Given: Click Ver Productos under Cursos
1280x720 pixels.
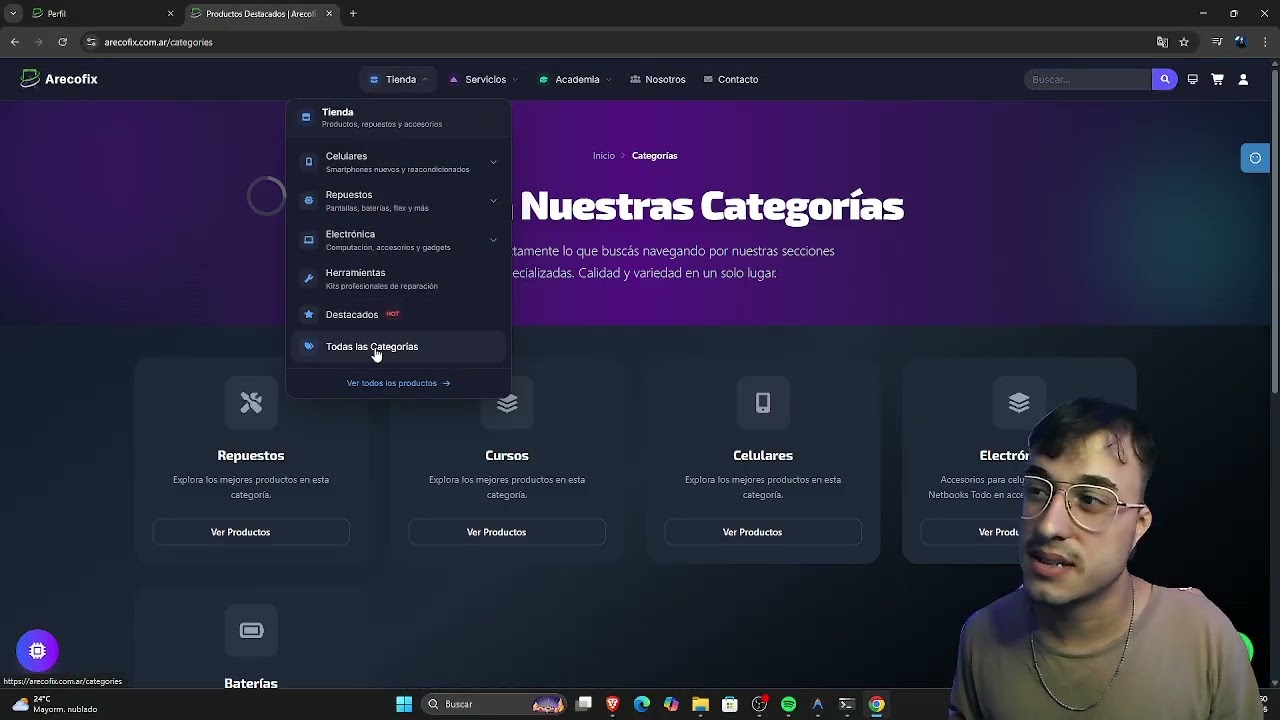Looking at the screenshot, I should pos(507,532).
